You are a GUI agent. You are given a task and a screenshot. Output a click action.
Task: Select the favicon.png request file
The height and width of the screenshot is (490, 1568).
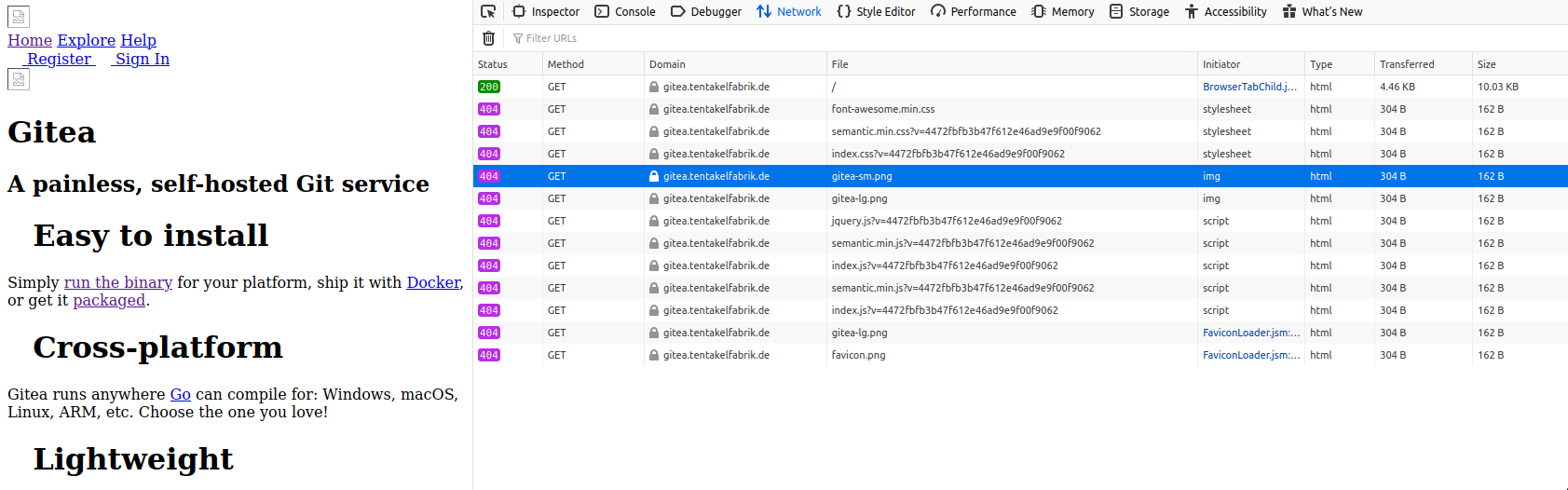859,355
